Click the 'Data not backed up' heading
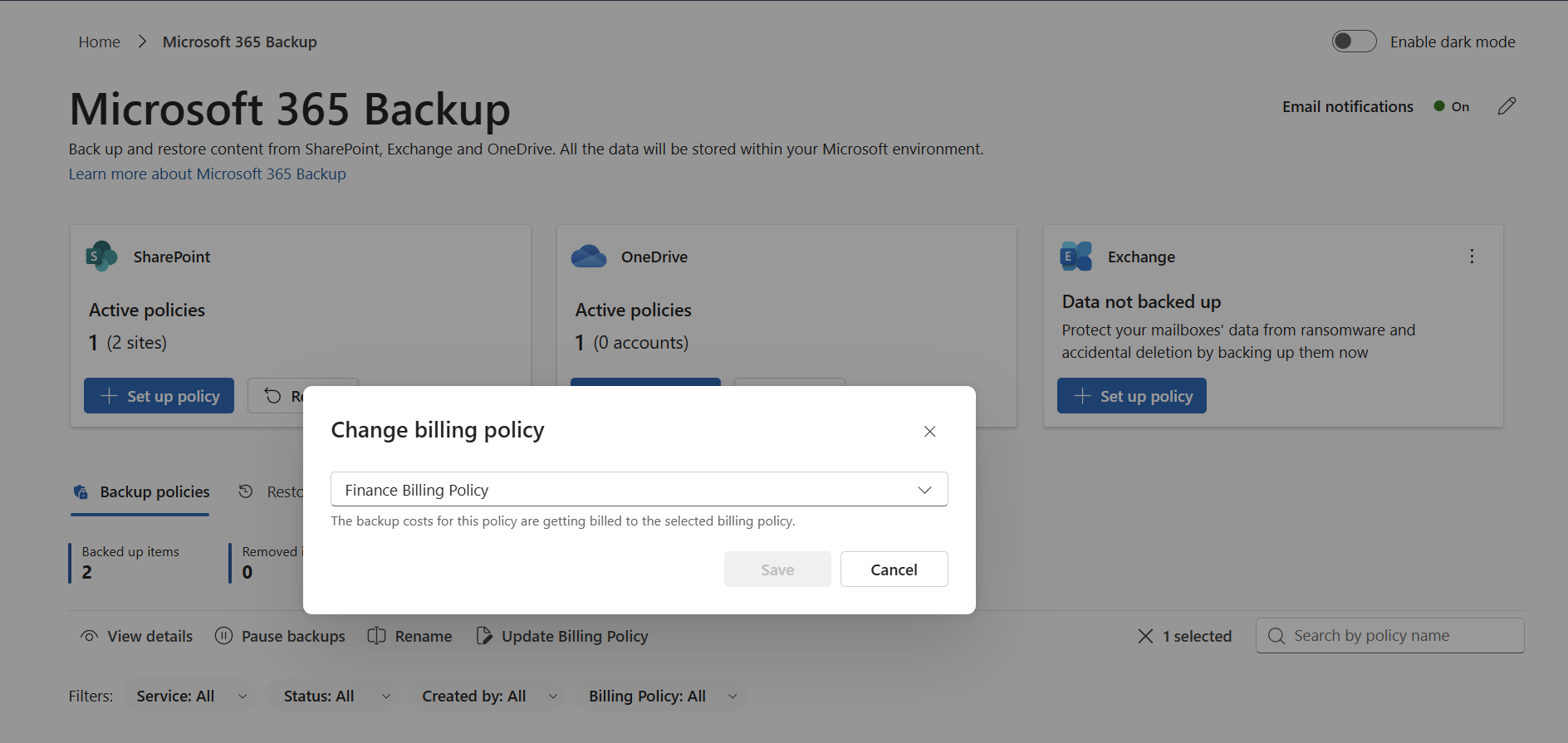The image size is (1568, 743). click(x=1141, y=301)
